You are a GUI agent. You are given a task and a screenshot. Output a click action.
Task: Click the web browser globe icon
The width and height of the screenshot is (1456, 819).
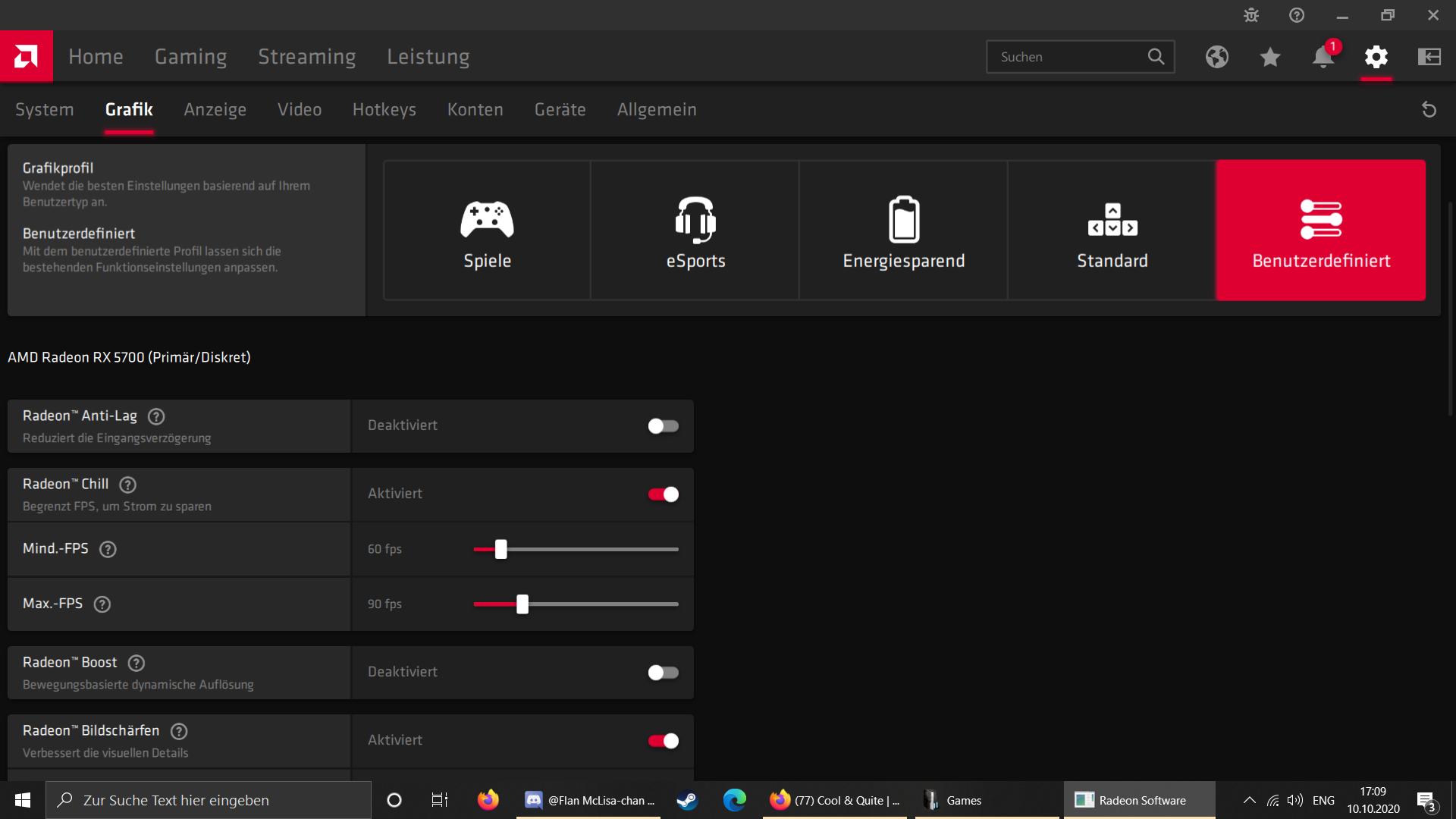pyautogui.click(x=1217, y=57)
